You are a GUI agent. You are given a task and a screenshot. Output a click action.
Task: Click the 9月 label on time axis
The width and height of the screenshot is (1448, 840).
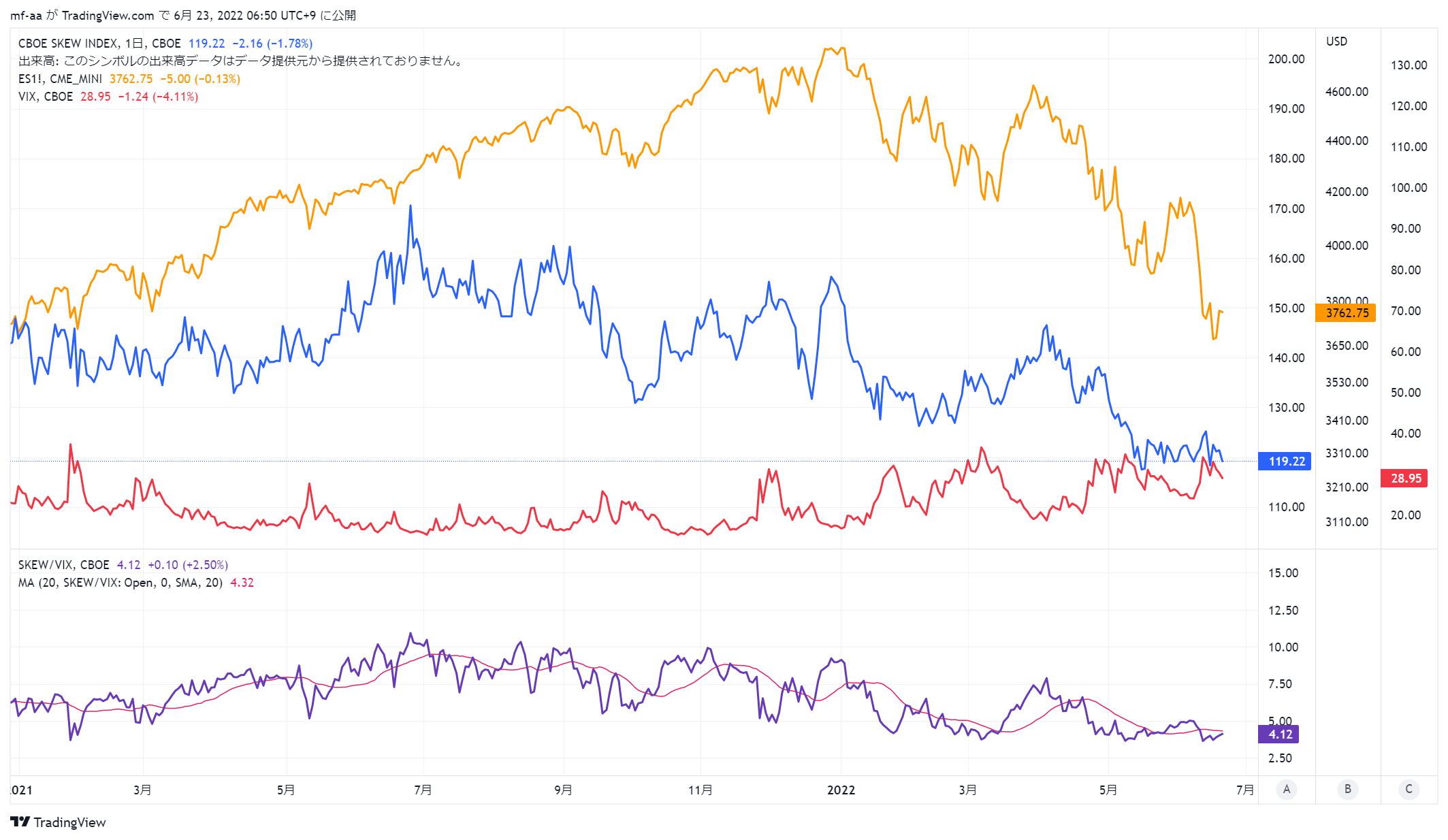tap(563, 790)
